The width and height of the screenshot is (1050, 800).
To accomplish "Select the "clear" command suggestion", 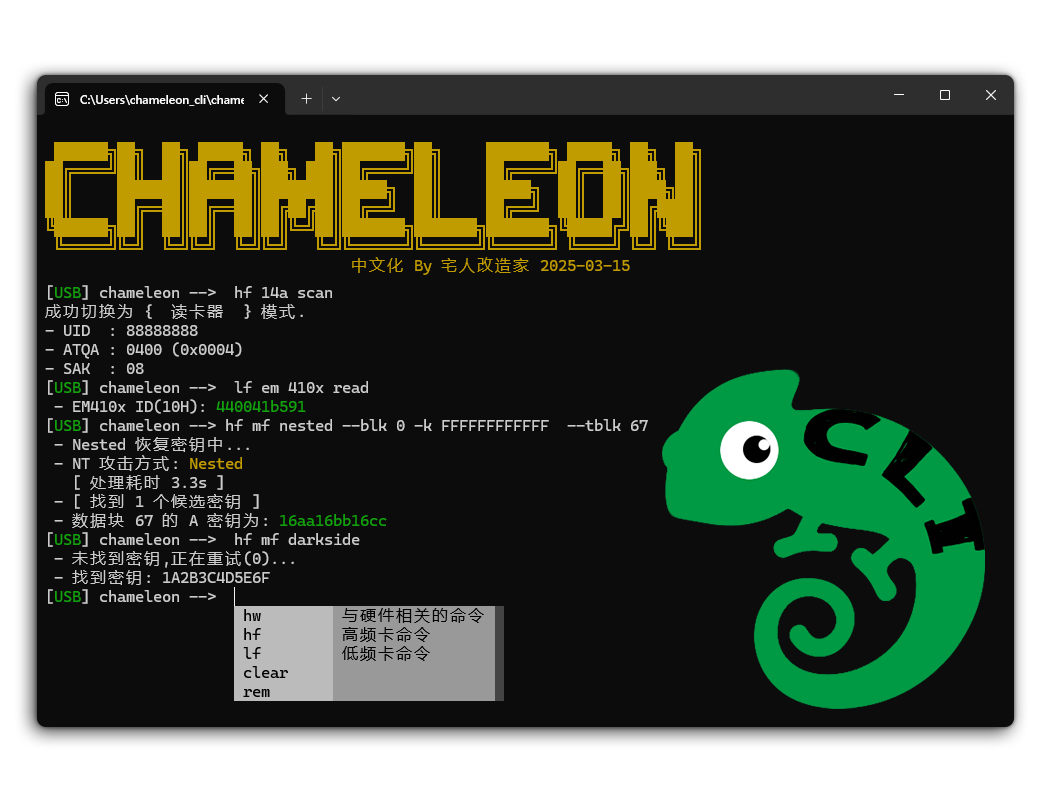I will click(x=265, y=673).
